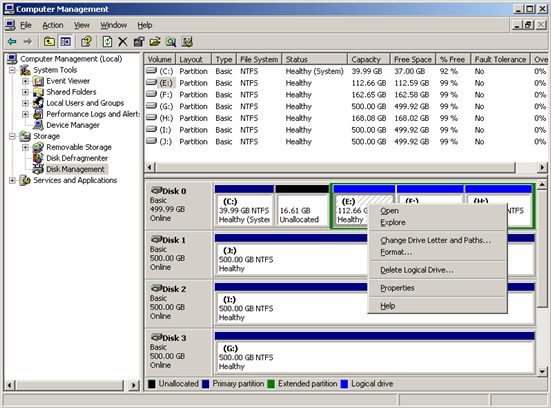Expand the Local Users and Groups node
551x408 pixels.
click(25, 103)
